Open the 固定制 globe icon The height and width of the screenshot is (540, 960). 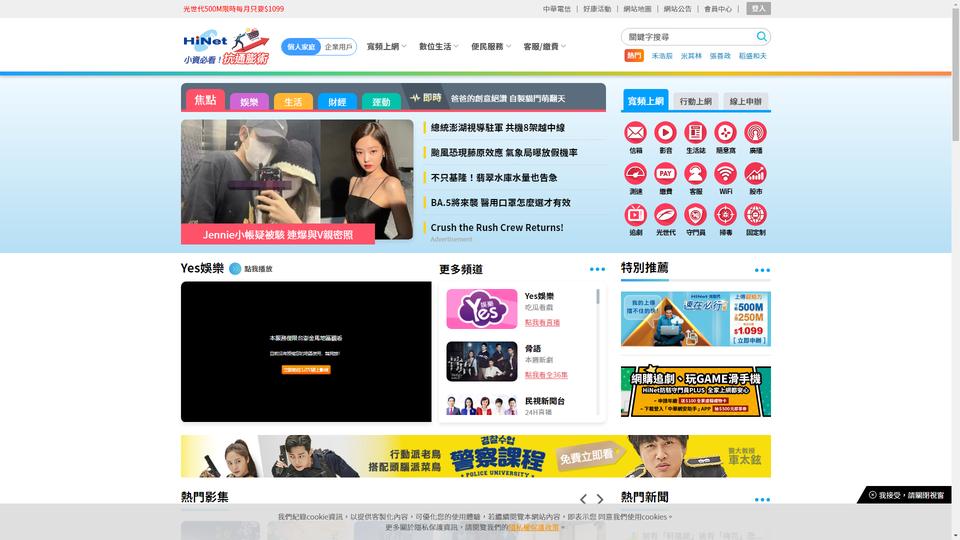[x=756, y=215]
